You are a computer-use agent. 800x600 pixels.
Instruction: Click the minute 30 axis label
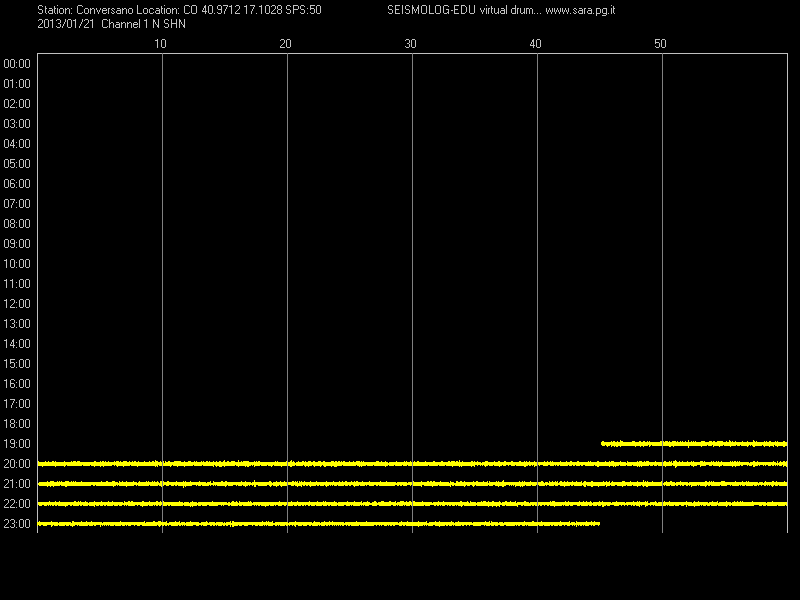coord(410,44)
